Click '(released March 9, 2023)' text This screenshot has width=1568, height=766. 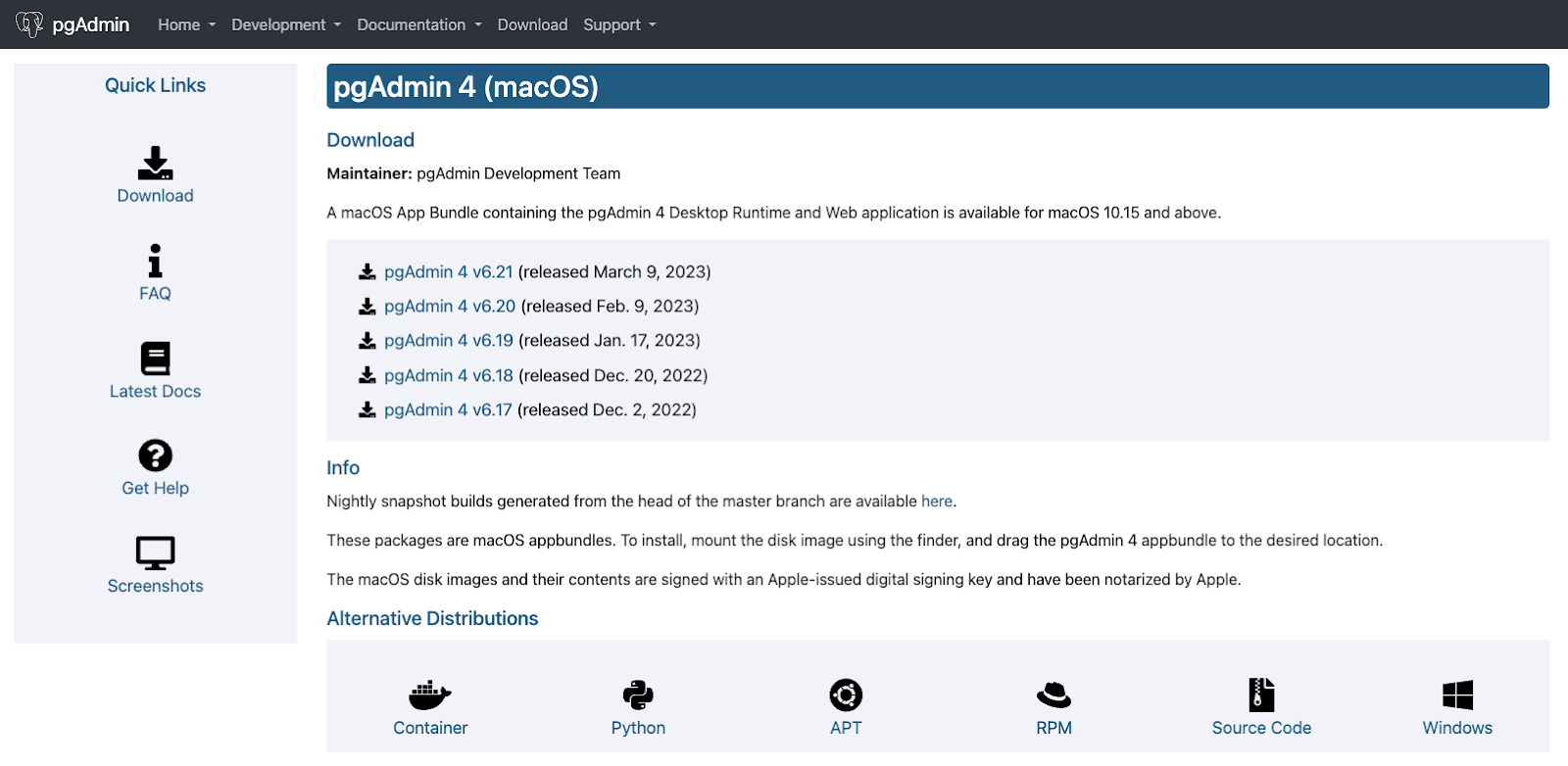614,271
